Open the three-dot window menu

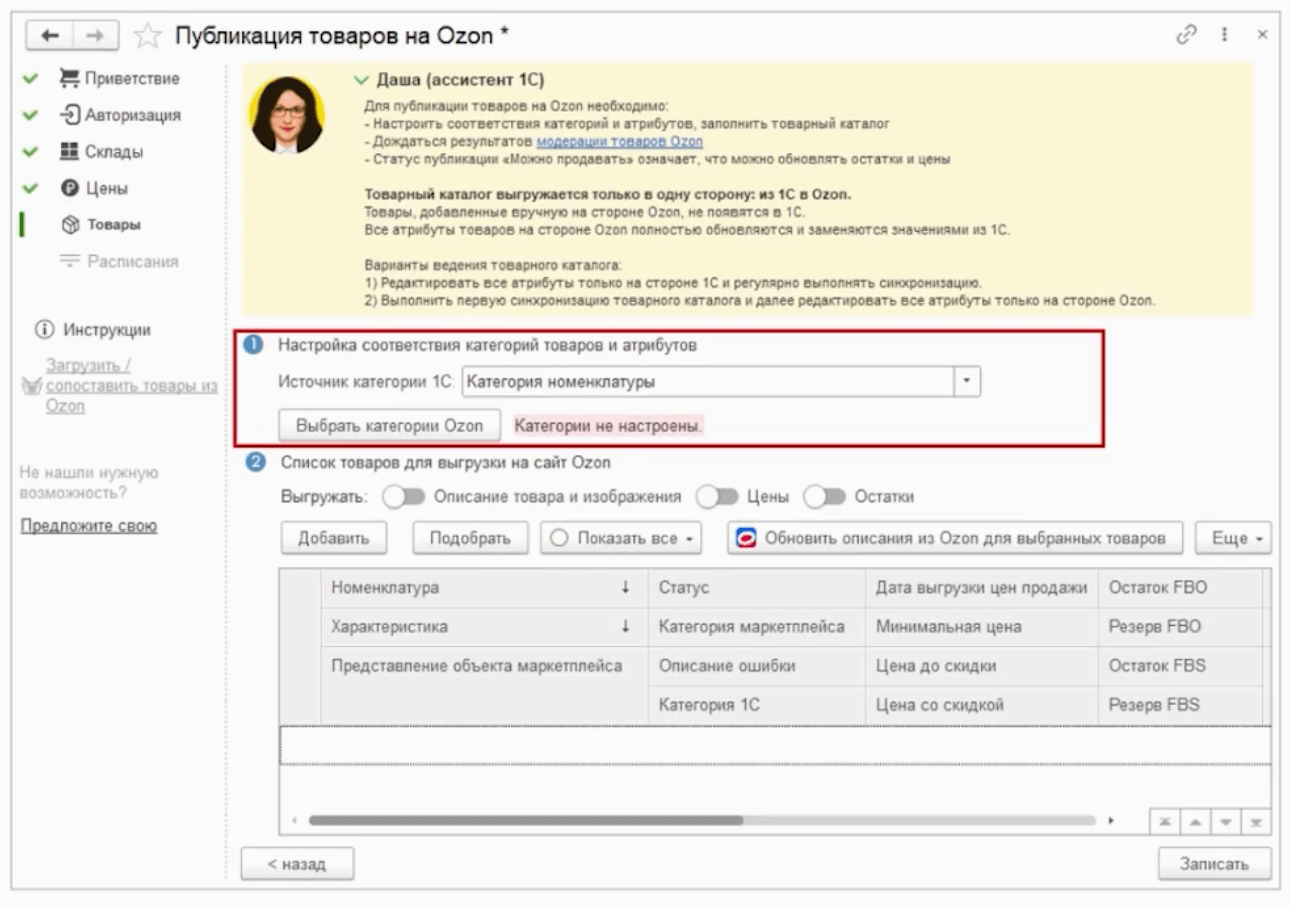[x=1225, y=33]
